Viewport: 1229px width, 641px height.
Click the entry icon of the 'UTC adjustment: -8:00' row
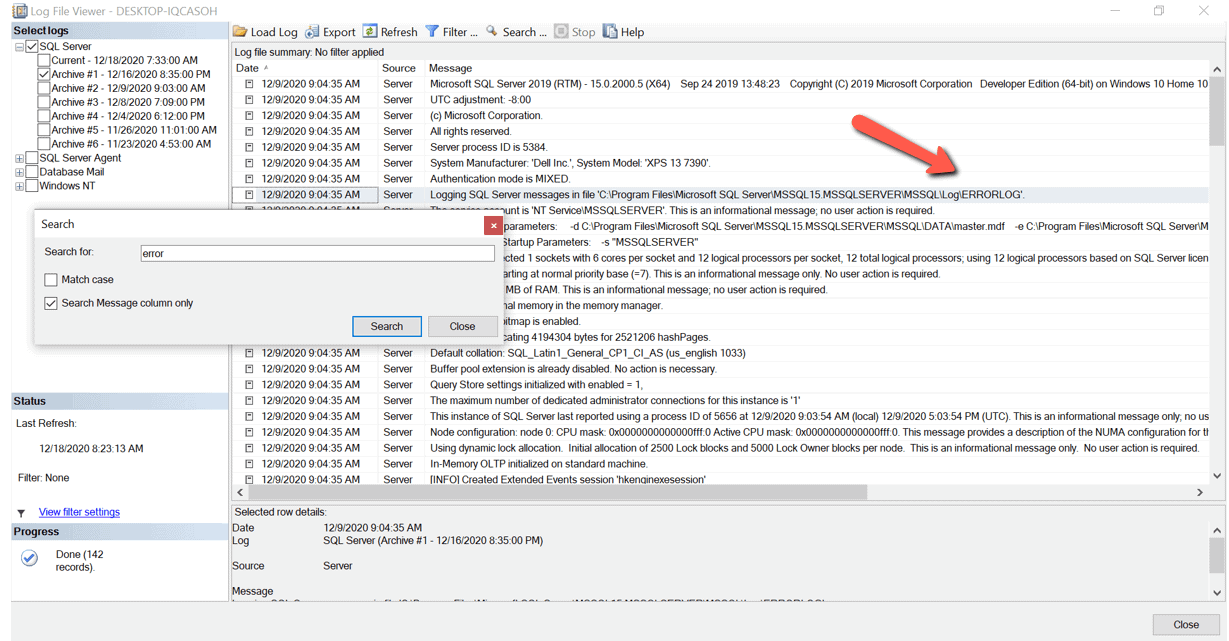(250, 100)
